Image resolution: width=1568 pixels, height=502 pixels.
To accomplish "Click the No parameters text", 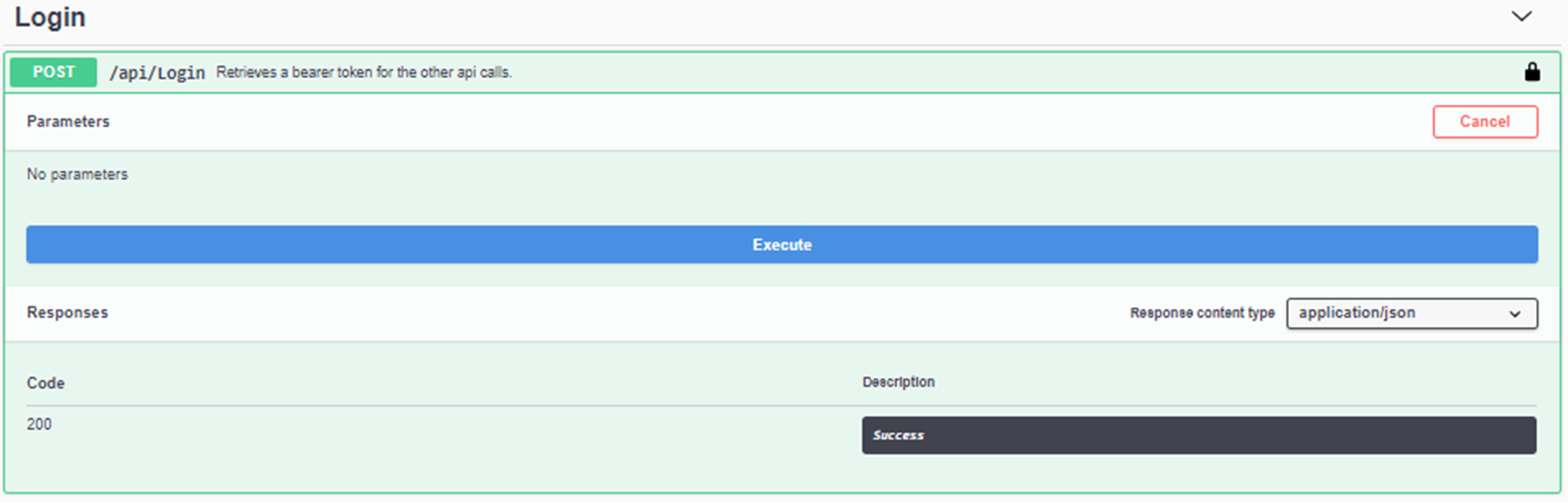I will 77,174.
